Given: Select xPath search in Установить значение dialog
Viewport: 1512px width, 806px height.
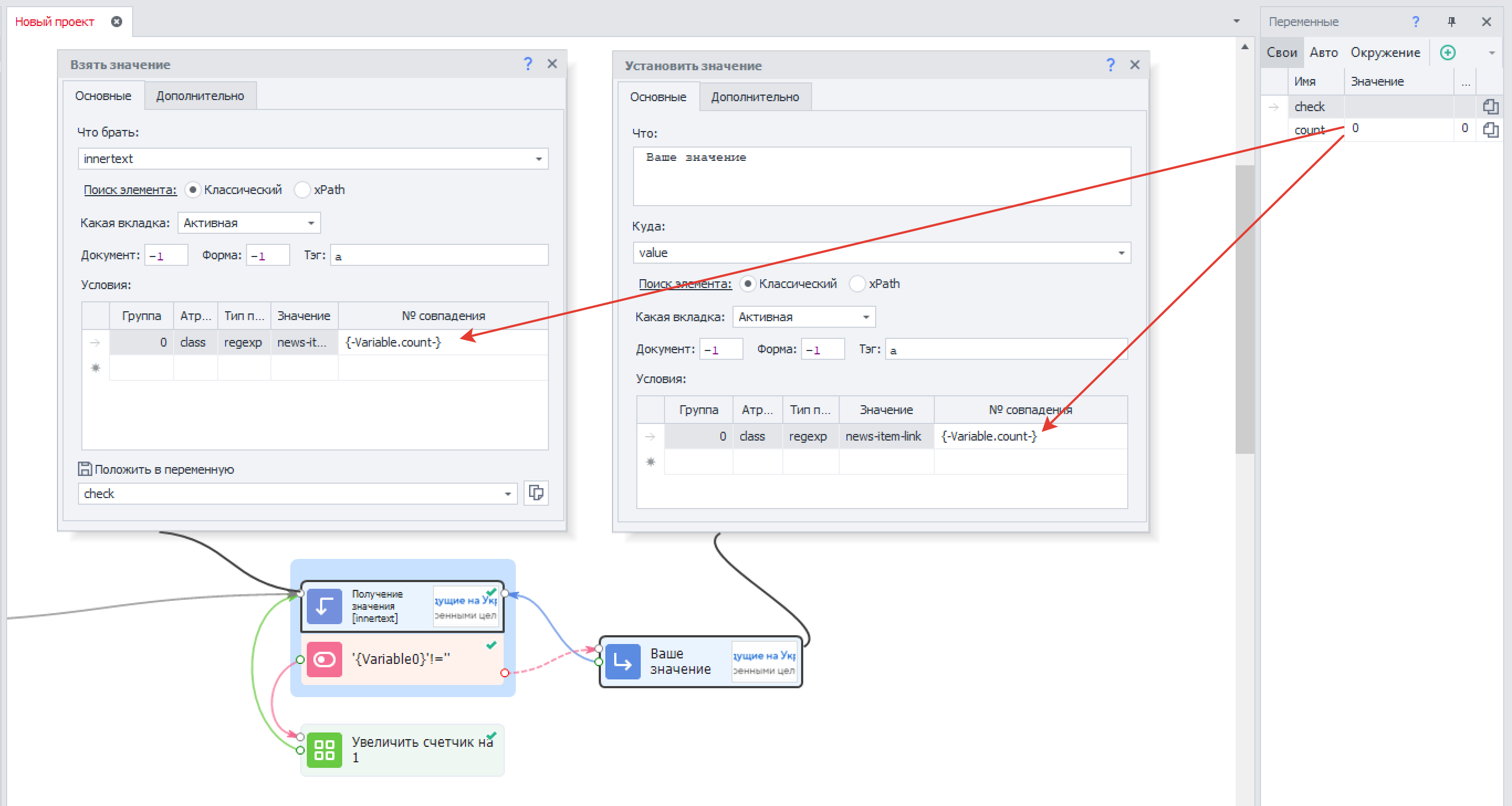Looking at the screenshot, I should pos(857,284).
